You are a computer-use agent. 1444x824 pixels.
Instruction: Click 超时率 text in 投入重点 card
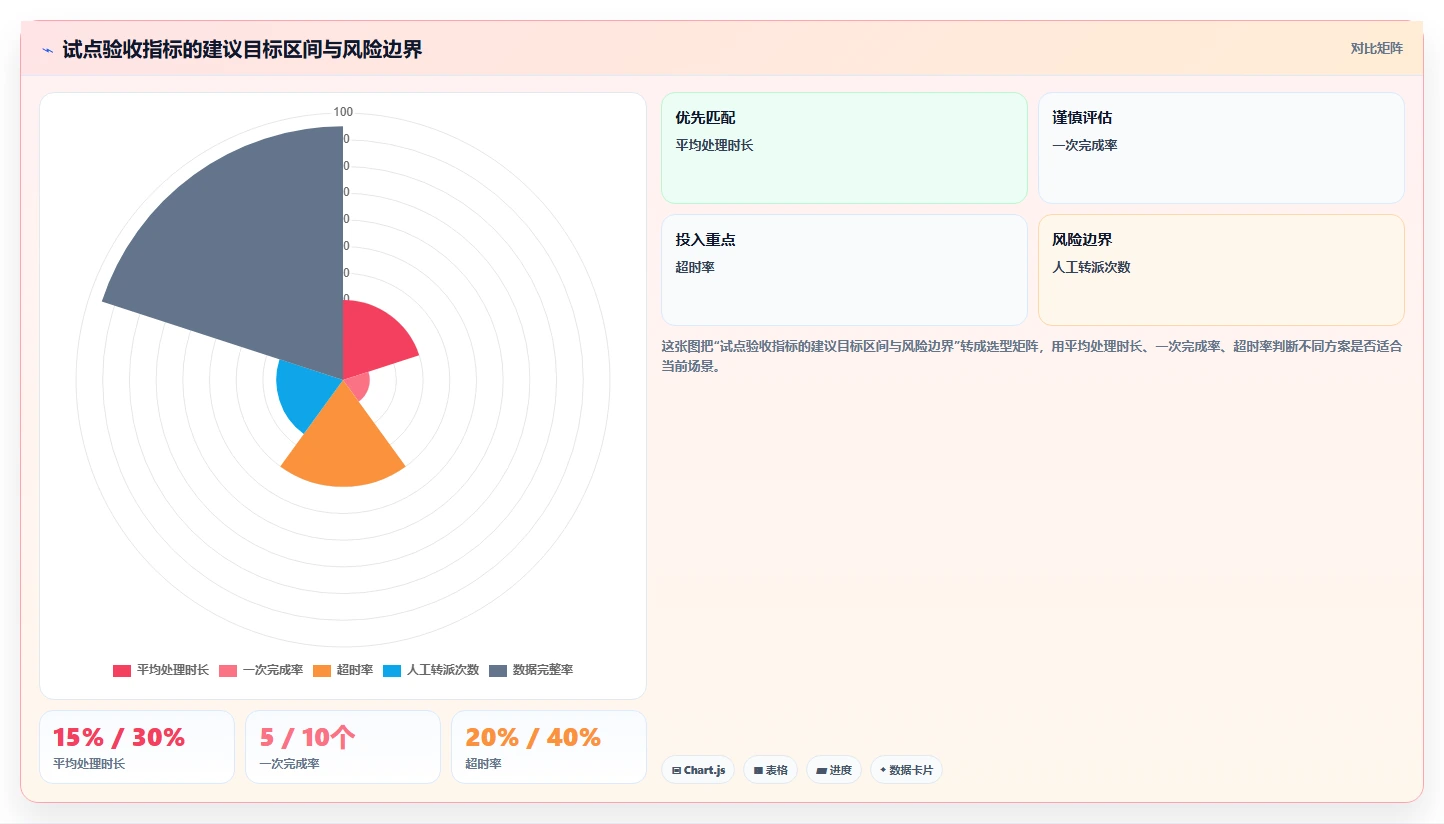click(x=695, y=267)
